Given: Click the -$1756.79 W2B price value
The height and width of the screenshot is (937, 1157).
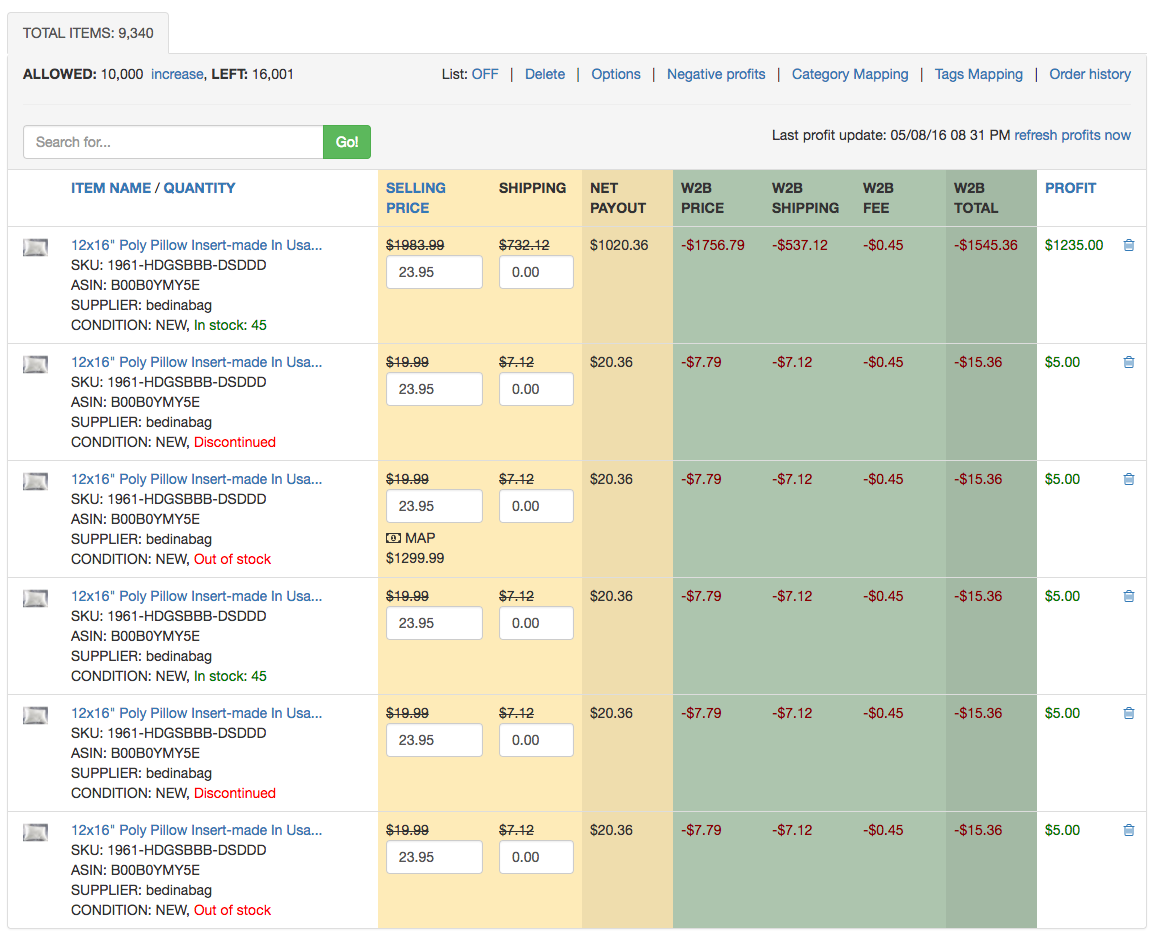Looking at the screenshot, I should click(713, 245).
